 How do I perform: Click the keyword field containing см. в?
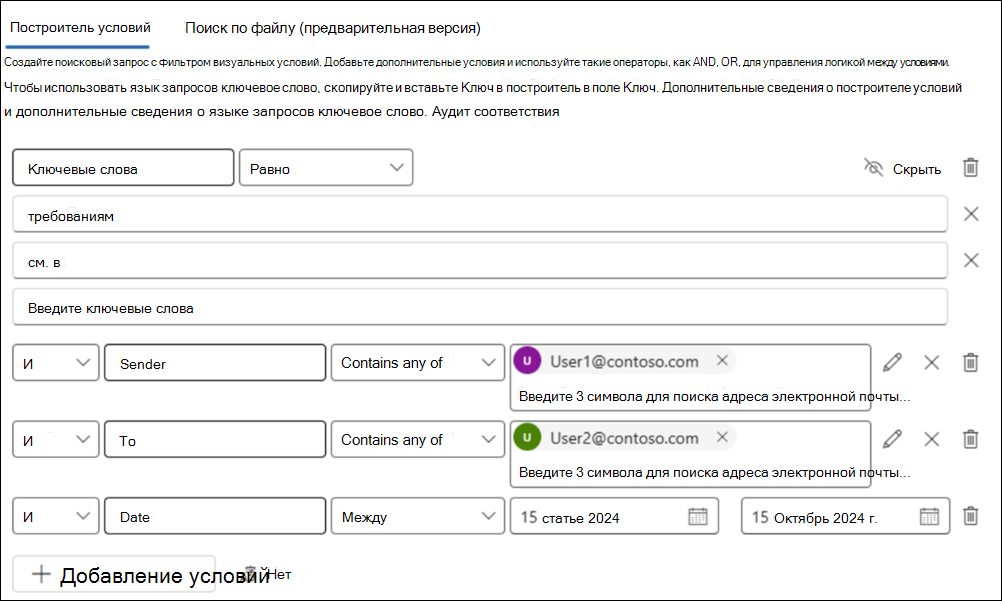click(480, 261)
